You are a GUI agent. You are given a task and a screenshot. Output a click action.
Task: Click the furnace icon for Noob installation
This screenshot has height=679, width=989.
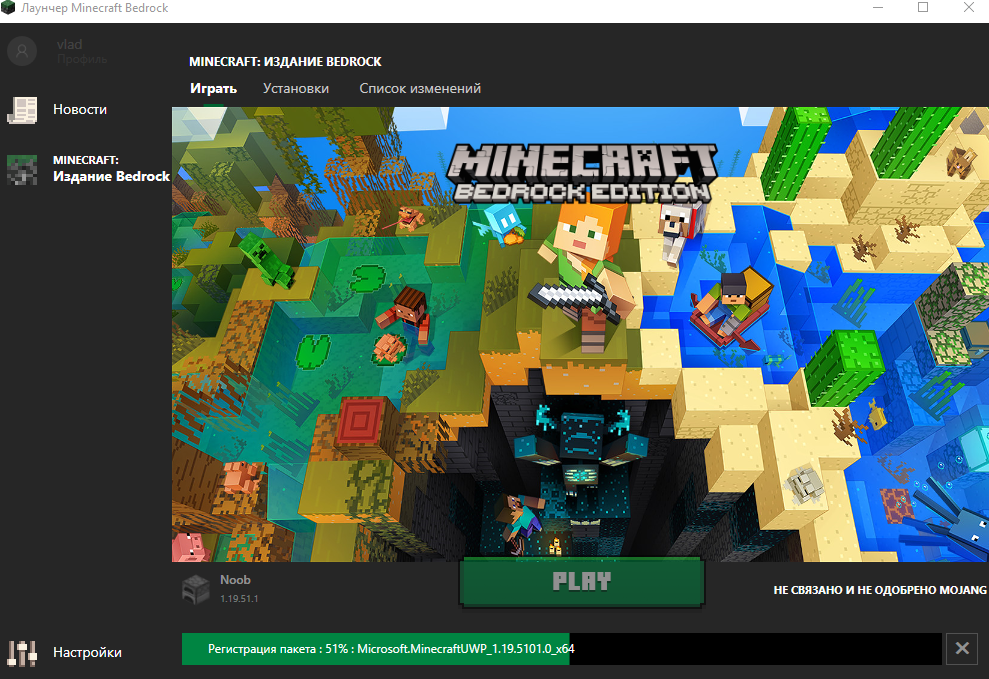196,589
